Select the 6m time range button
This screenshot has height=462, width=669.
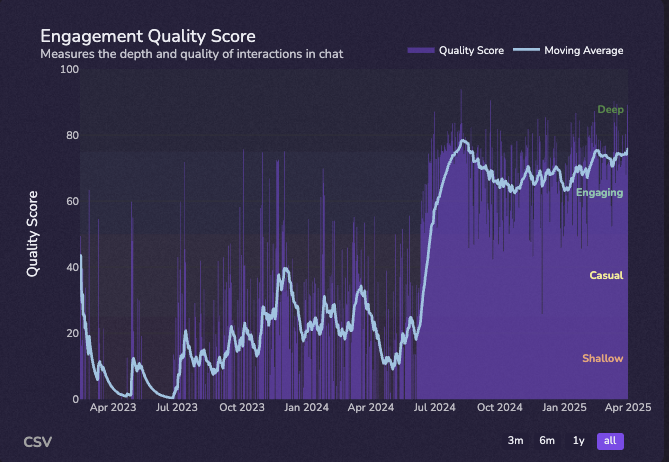click(547, 441)
